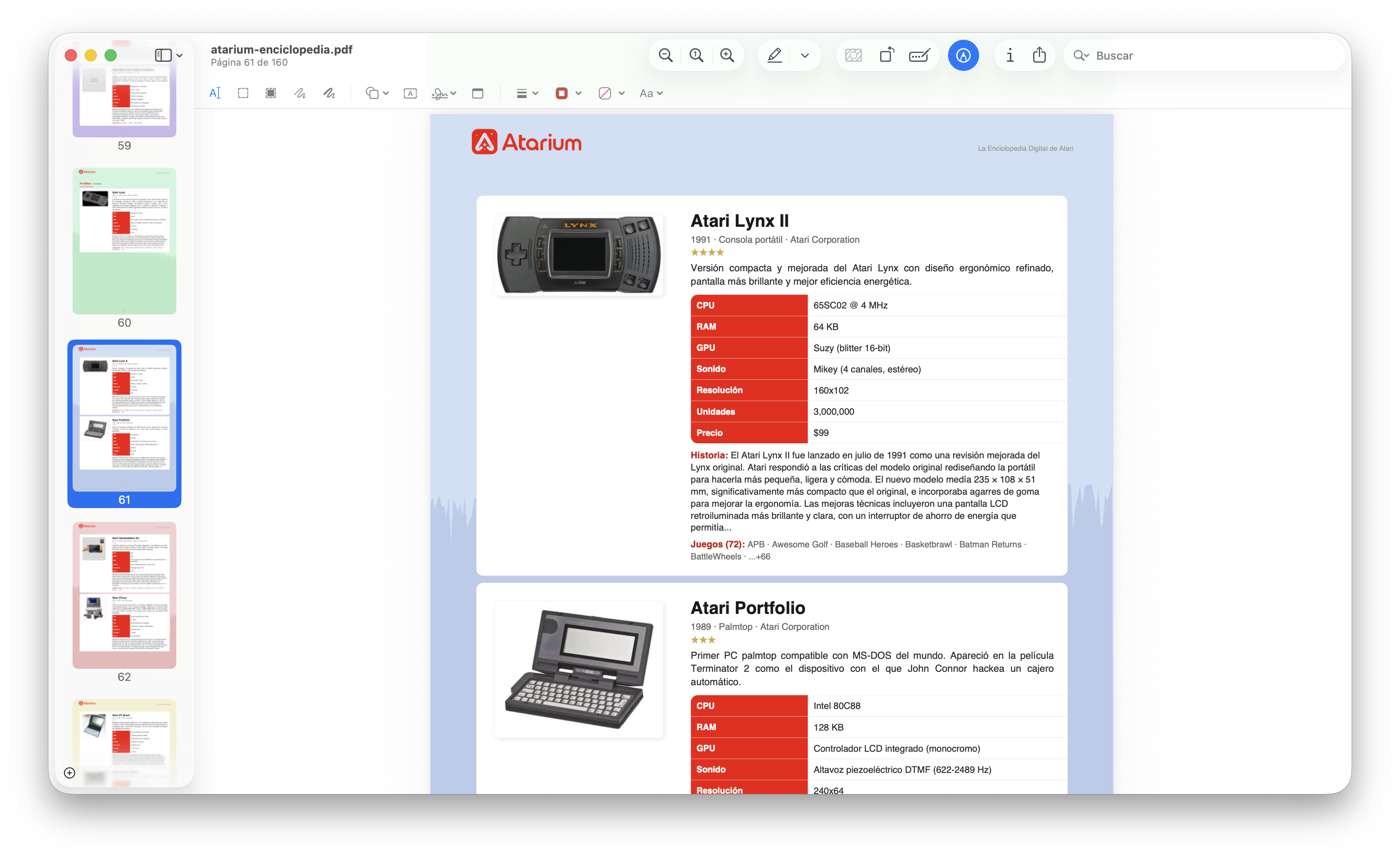Select the page 61 thumbnail
Screen dimensions: 1400x858
(x=124, y=418)
